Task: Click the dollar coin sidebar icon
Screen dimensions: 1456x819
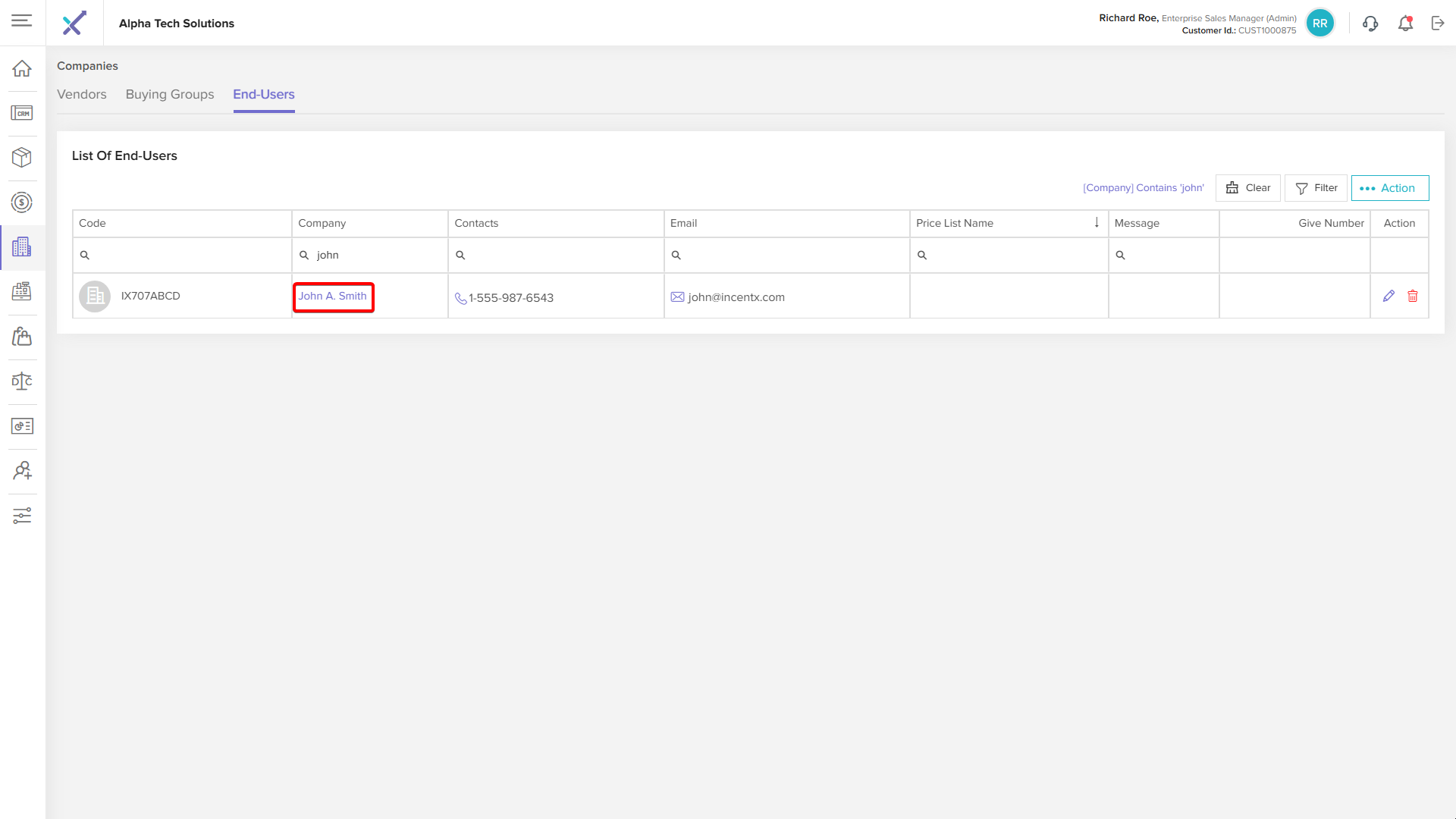Action: tap(22, 202)
